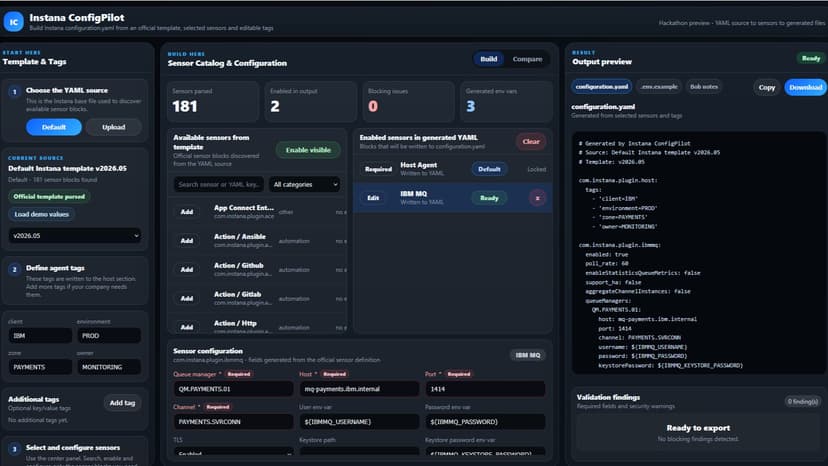Click the Port field 1414
Screen dimensions: 828x466
click(x=485, y=389)
